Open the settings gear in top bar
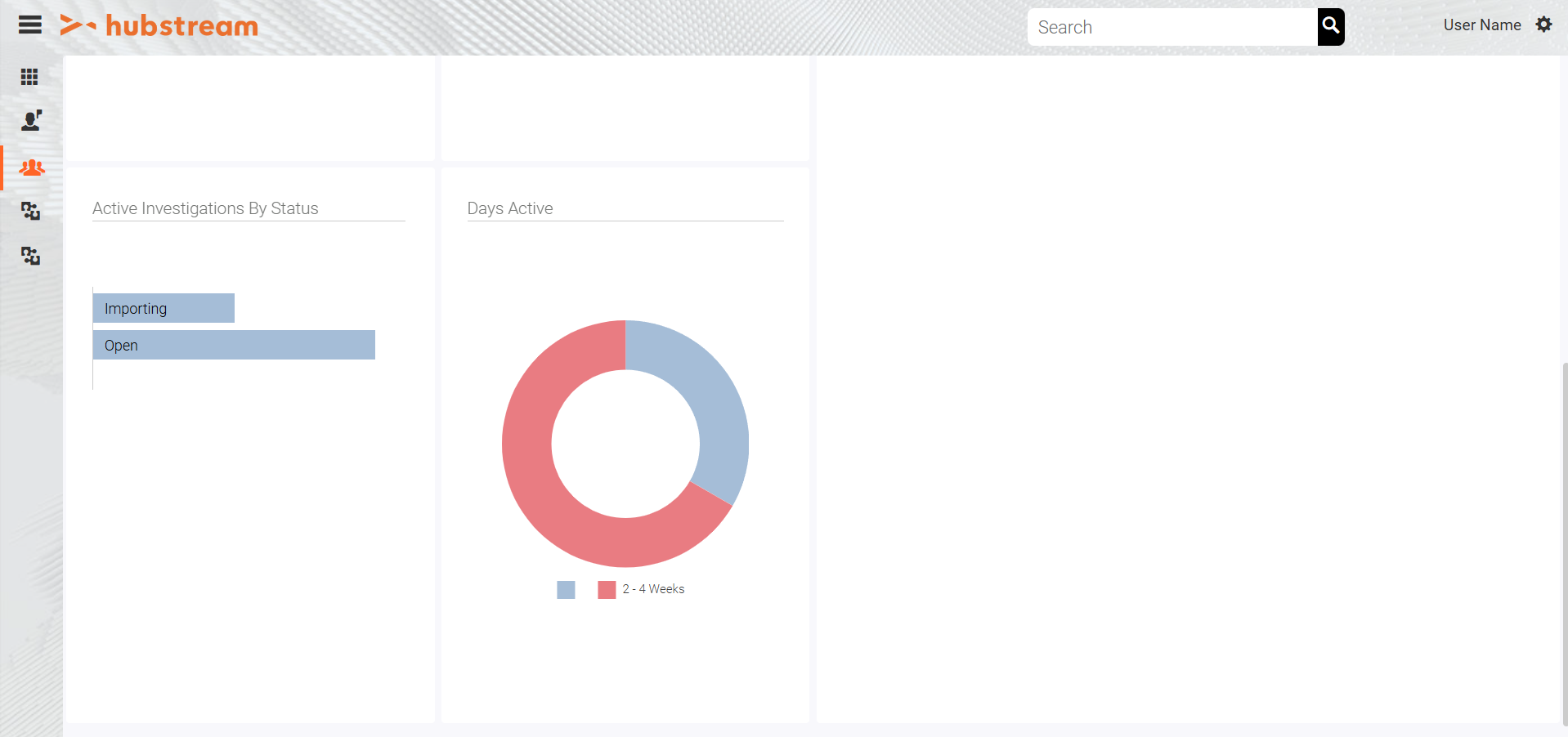The height and width of the screenshot is (737, 1568). coord(1544,25)
